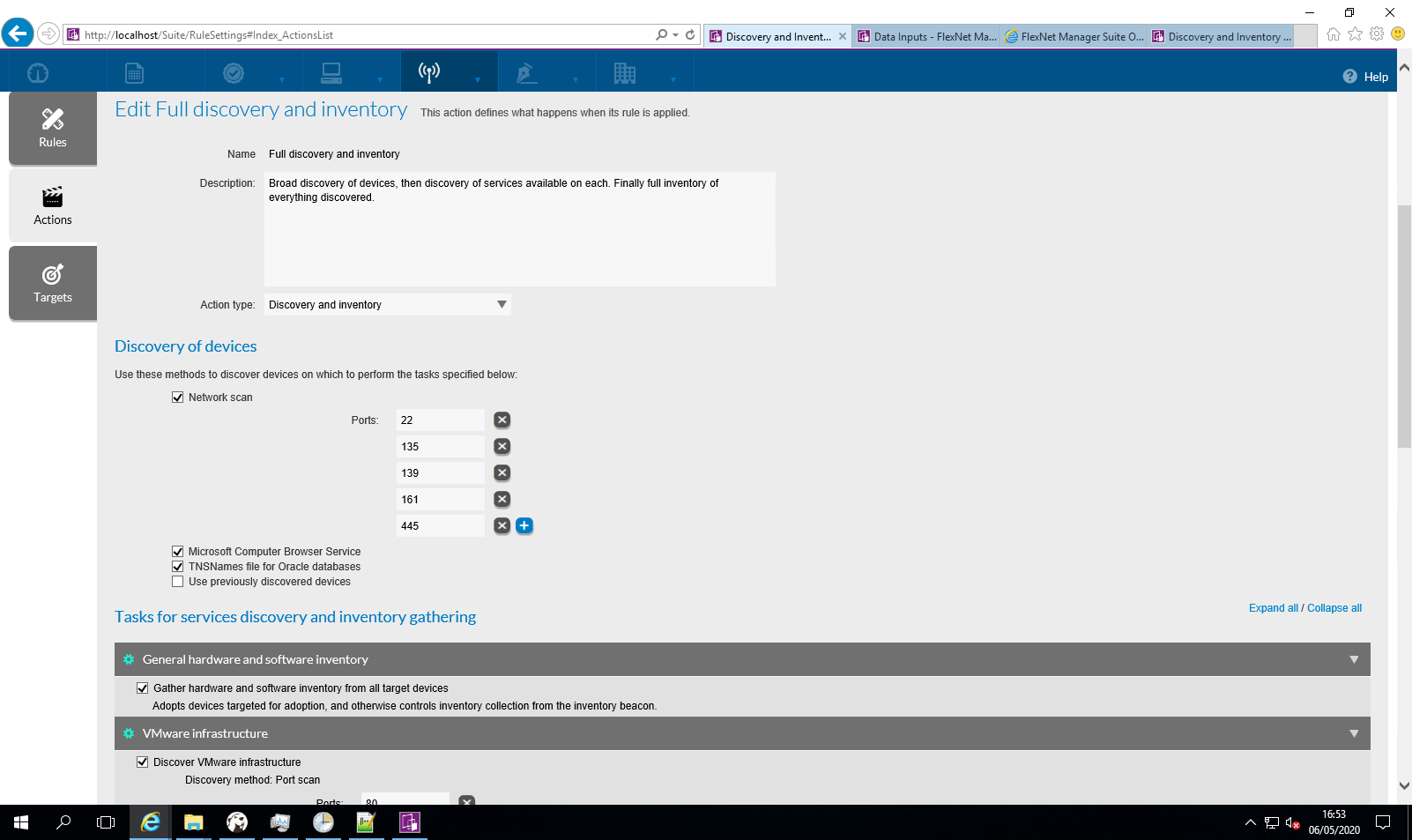Viewport: 1412px width, 840px height.
Task: Remove port 445 from network scan
Action: tap(502, 526)
